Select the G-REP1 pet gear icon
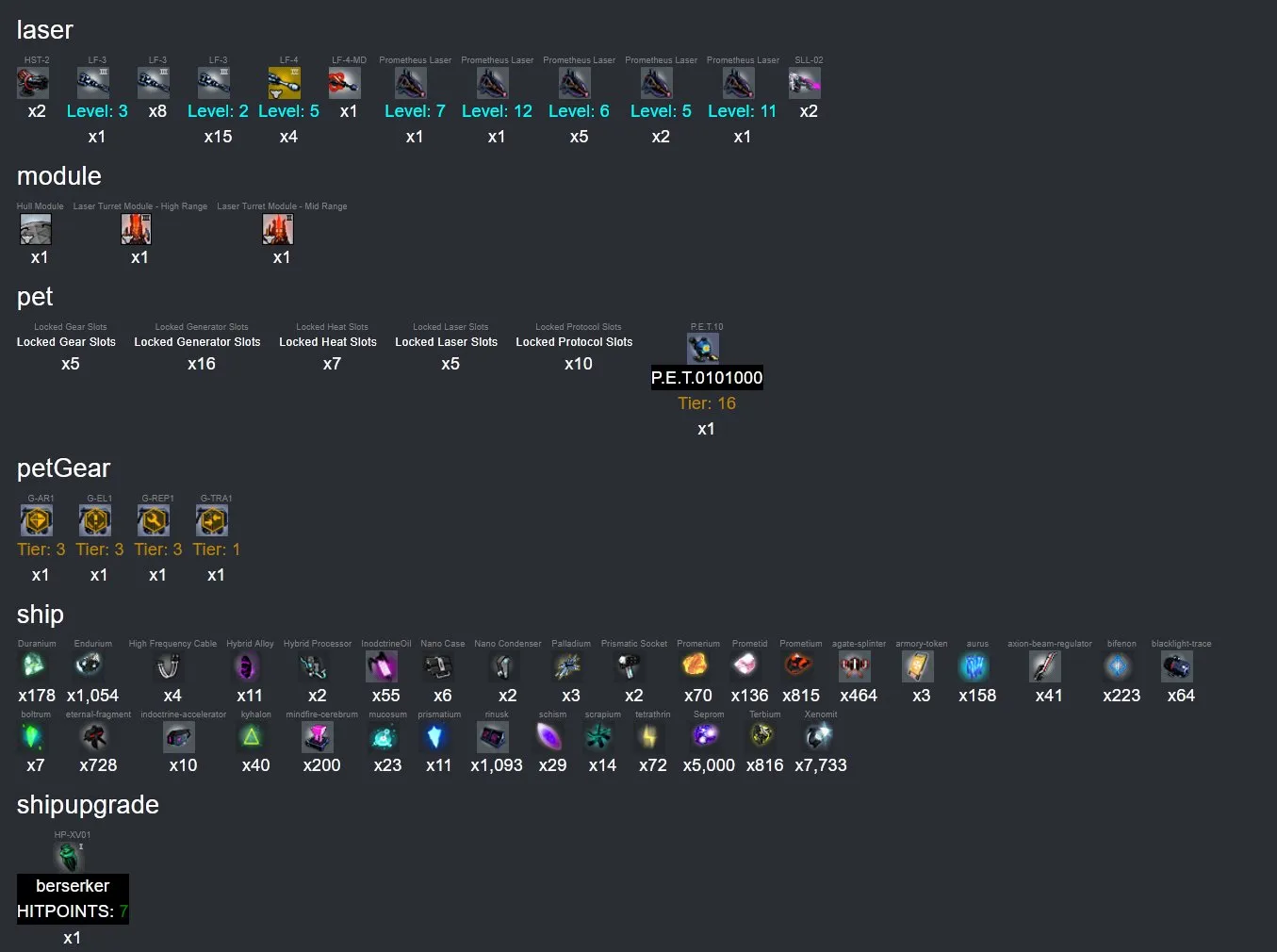This screenshot has height=952, width=1277. [154, 520]
